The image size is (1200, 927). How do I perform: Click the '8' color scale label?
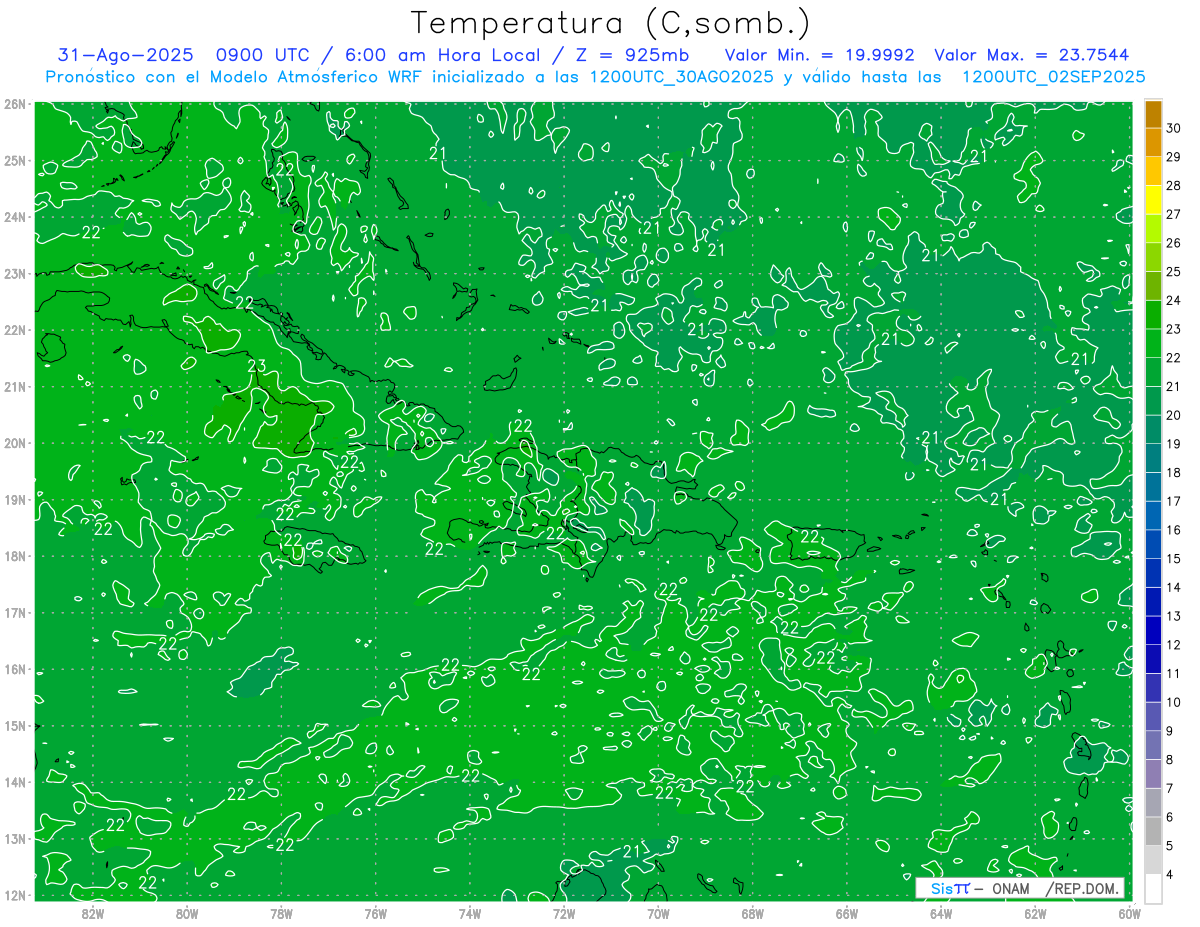coord(1171,760)
